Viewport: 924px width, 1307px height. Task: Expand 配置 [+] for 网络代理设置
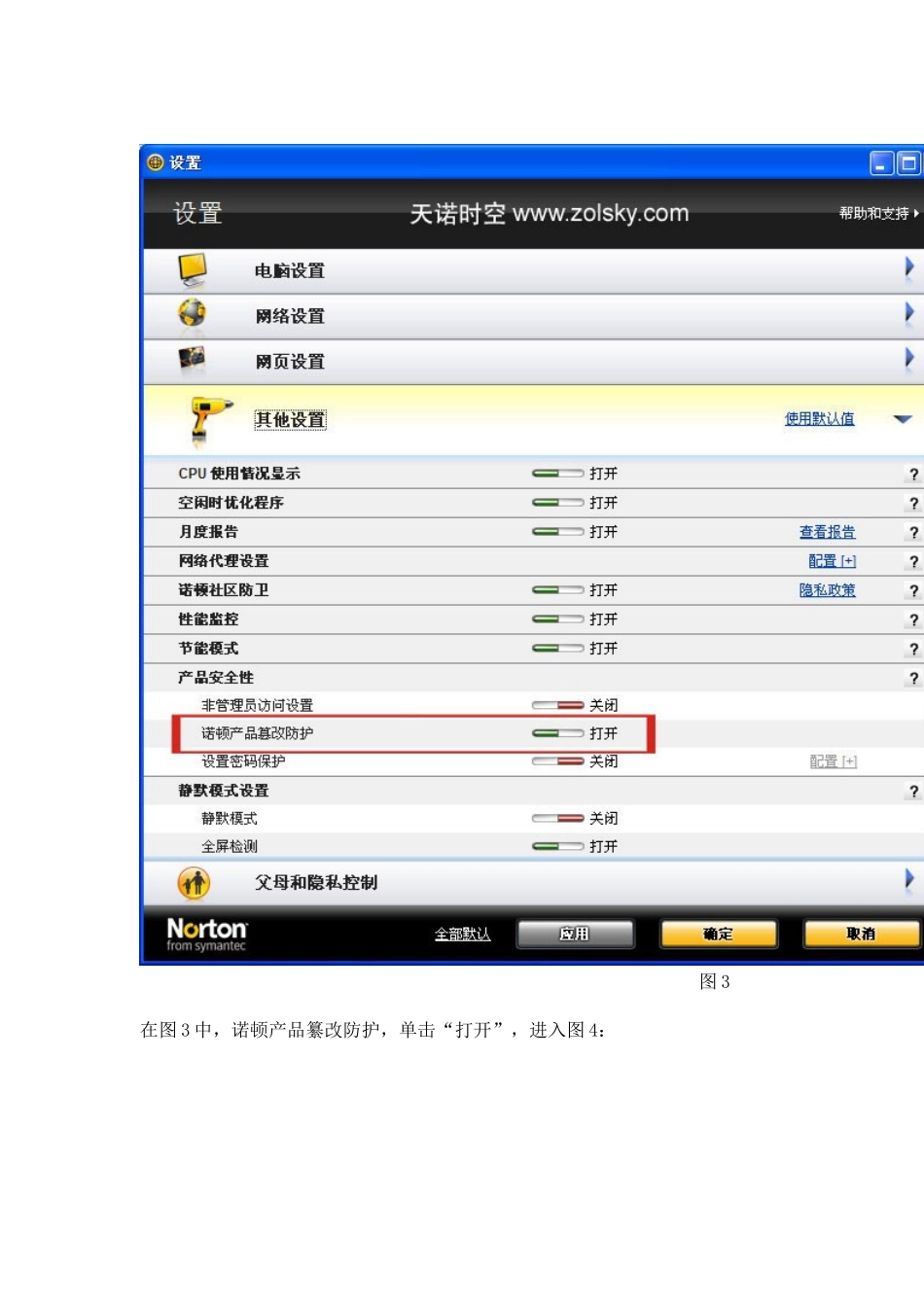832,561
